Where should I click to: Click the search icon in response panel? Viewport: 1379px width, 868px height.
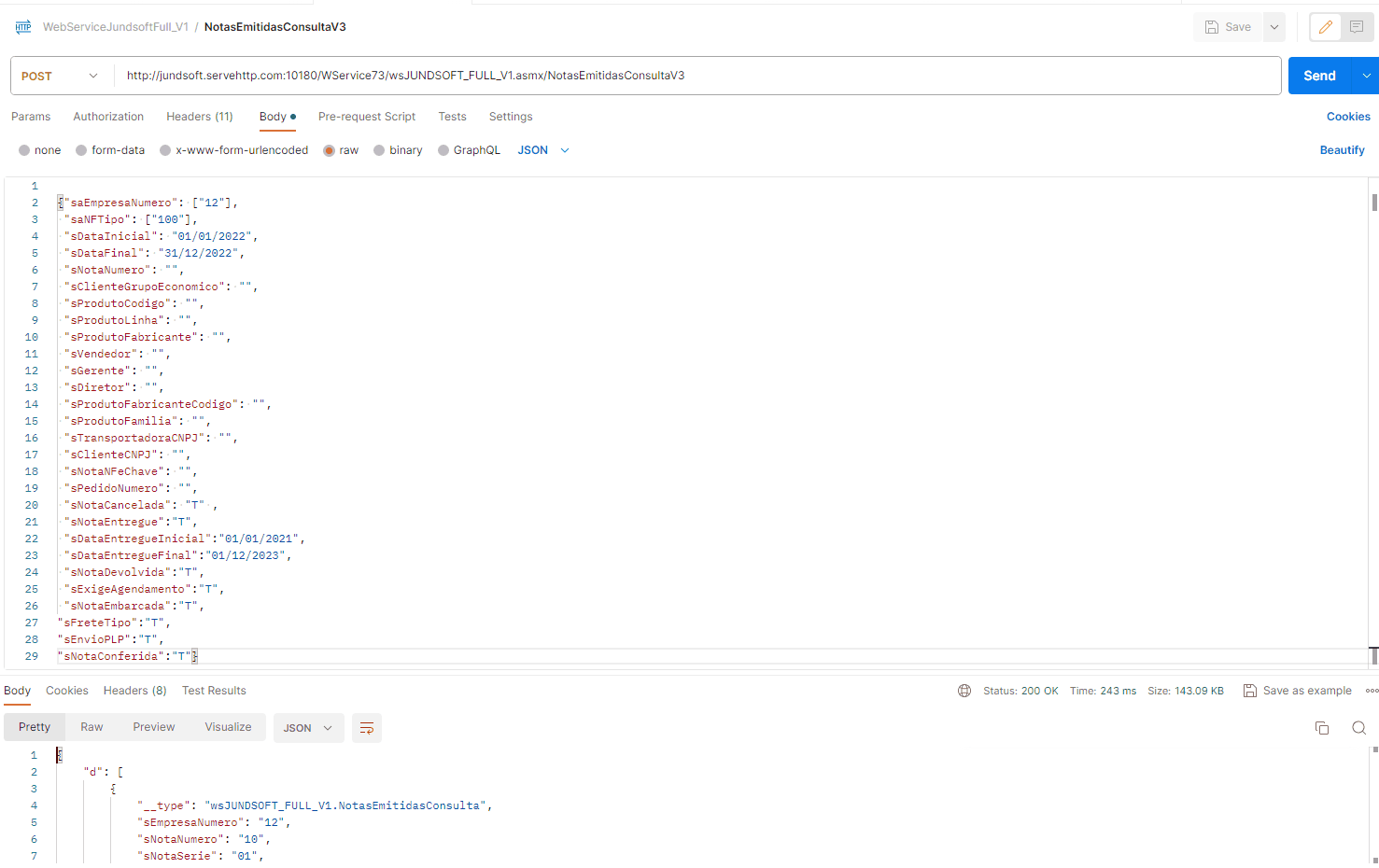pos(1358,728)
